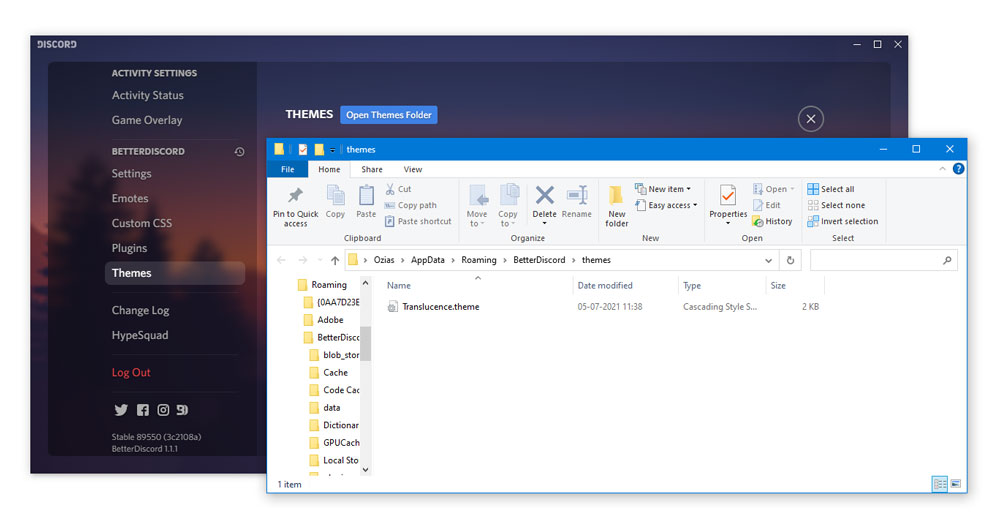
Task: Click Copy path in ribbon
Action: (411, 205)
